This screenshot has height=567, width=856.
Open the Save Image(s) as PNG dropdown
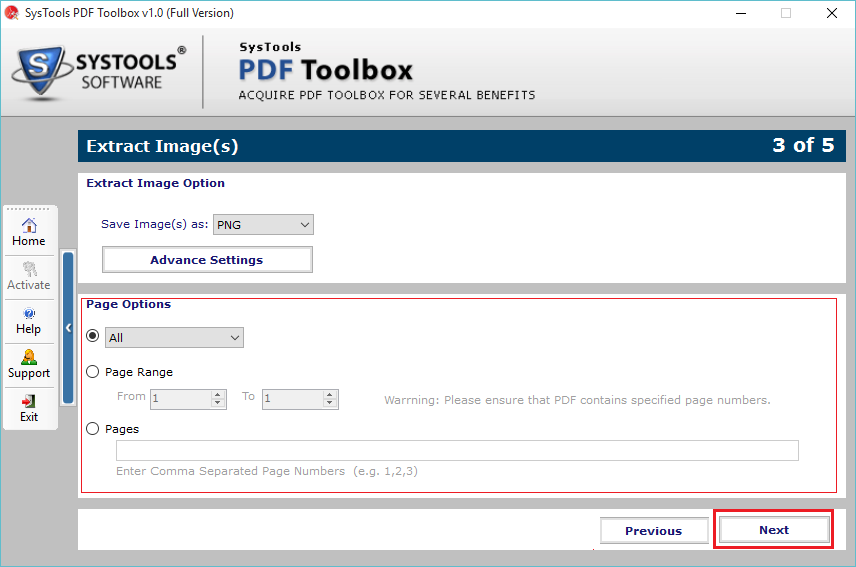pyautogui.click(x=263, y=224)
